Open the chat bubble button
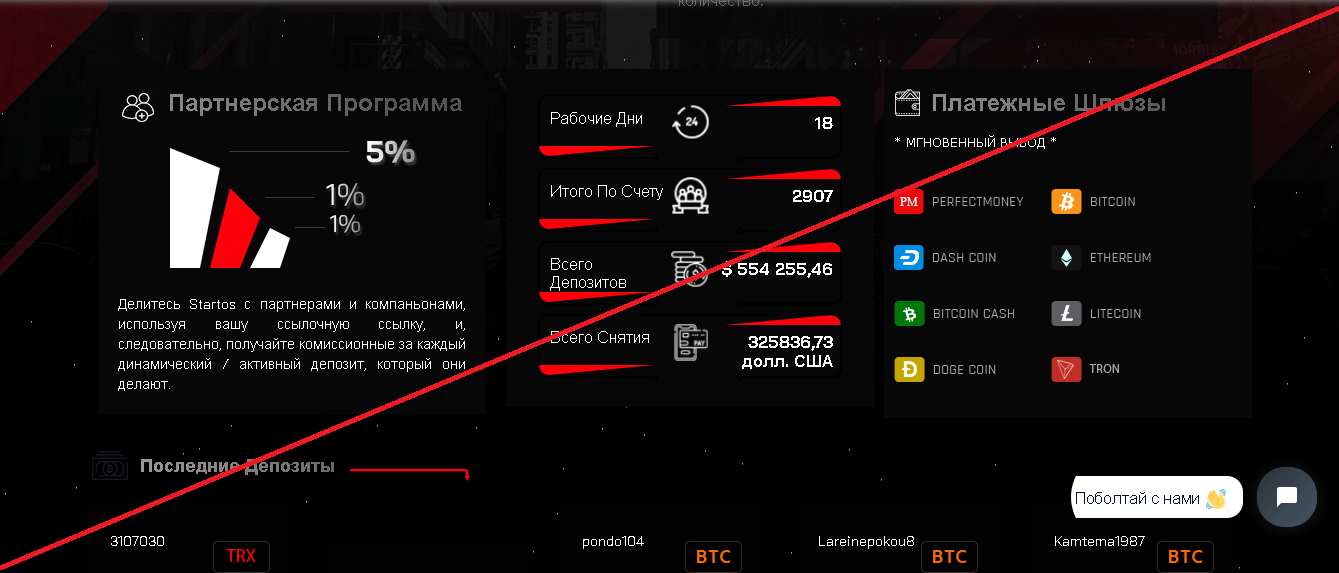 (1287, 497)
